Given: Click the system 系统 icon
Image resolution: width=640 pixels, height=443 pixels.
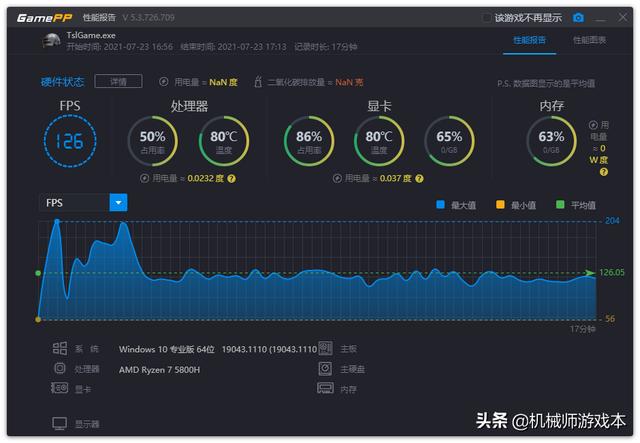Looking at the screenshot, I should 60,348.
